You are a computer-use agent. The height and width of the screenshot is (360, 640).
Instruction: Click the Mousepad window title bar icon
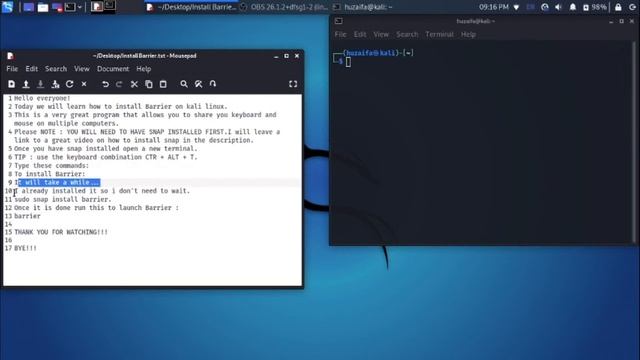point(10,56)
